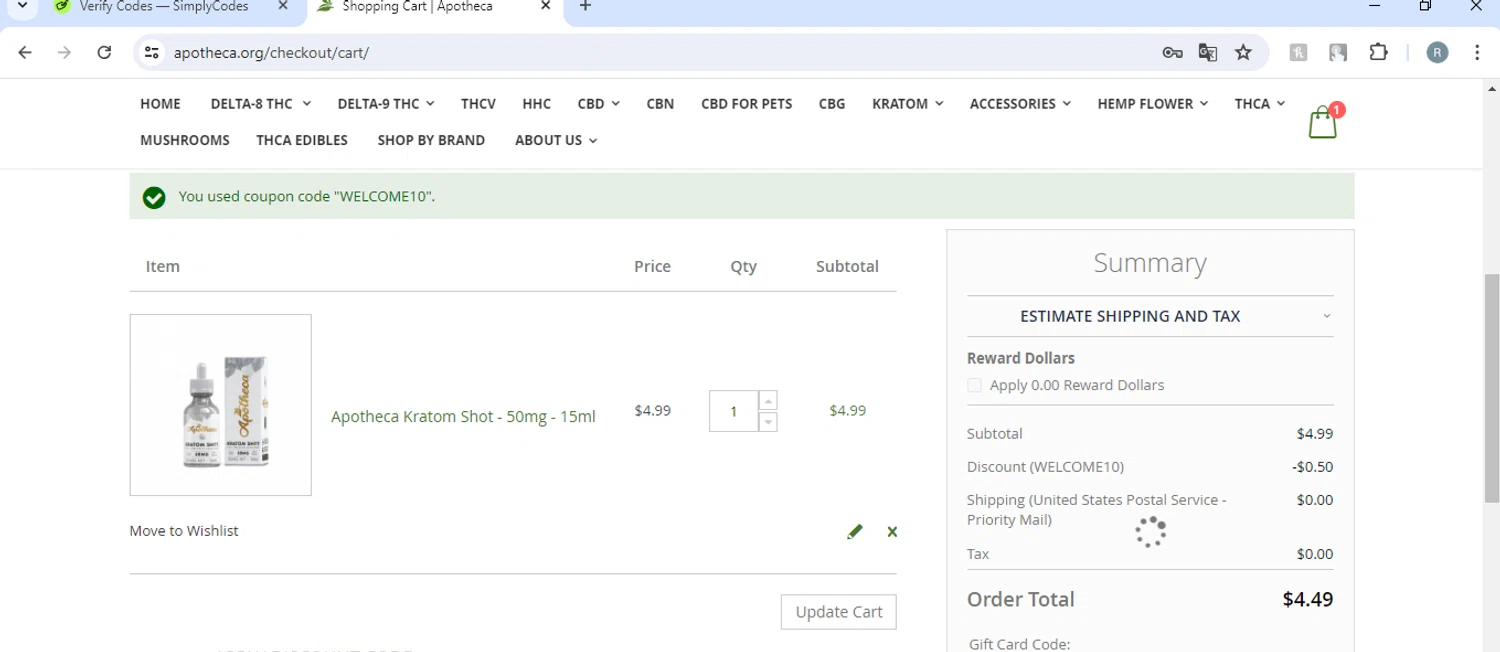Click the item subtotal $4.99 in table

pos(847,411)
